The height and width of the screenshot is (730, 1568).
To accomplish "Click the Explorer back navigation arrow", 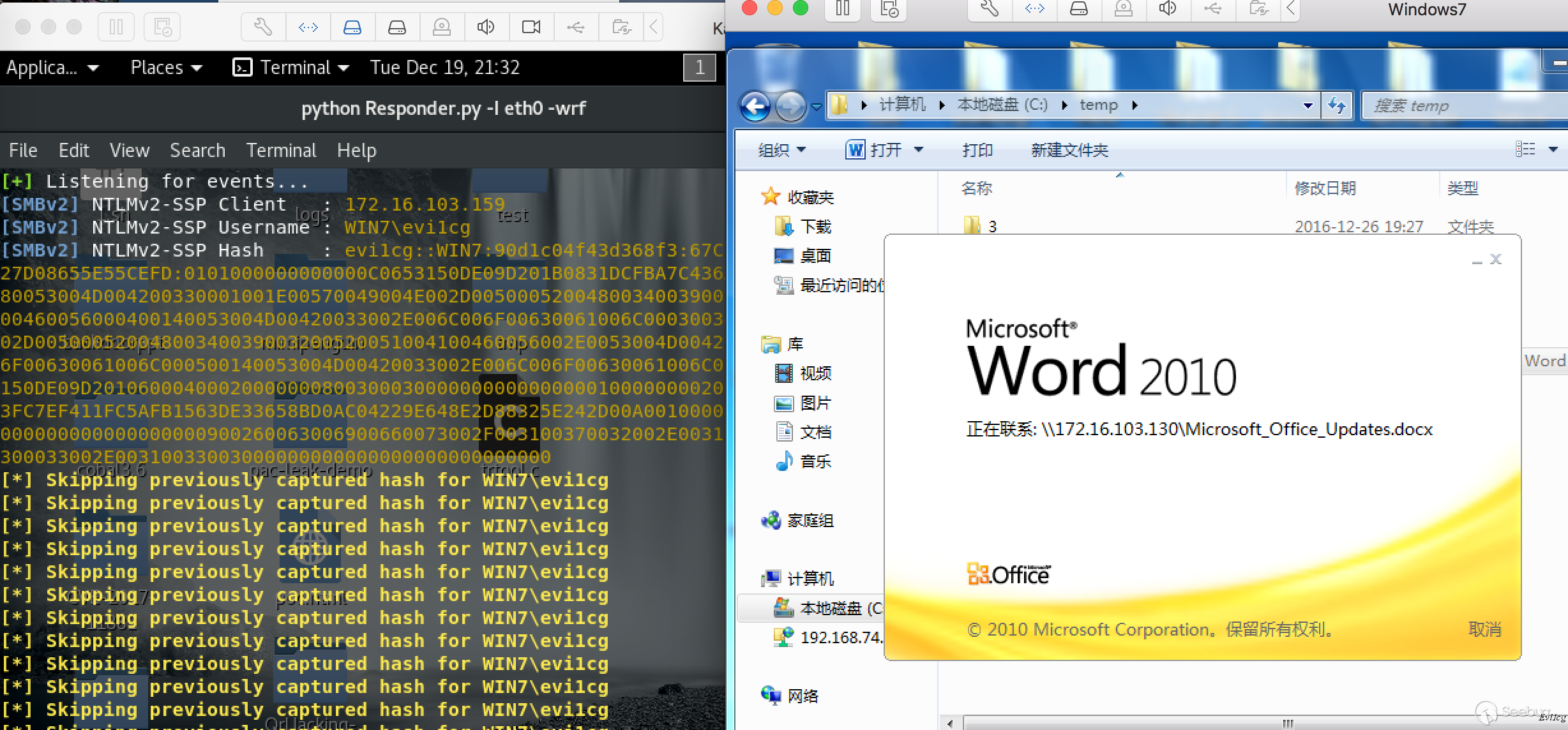I will [756, 106].
